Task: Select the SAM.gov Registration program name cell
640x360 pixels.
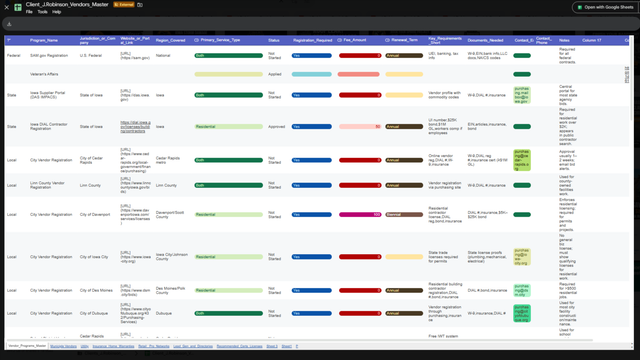Action: pyautogui.click(x=49, y=56)
